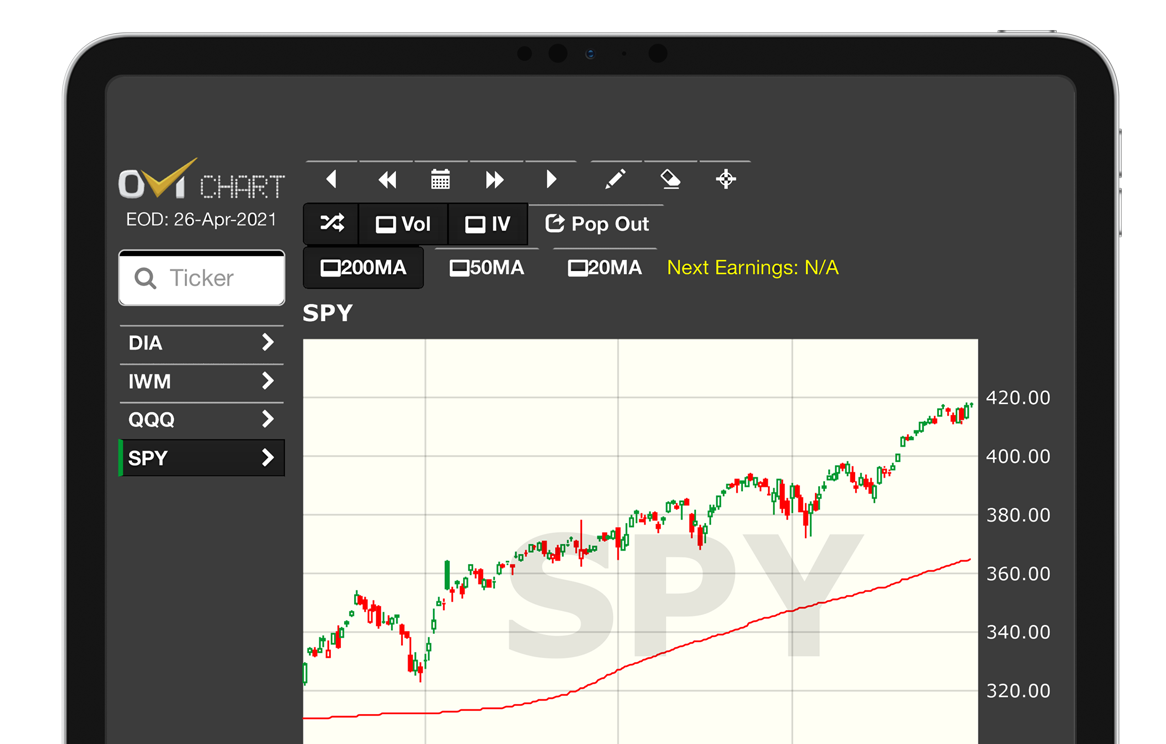This screenshot has width=1166, height=744.
Task: Pop out the chart window
Action: [x=597, y=224]
